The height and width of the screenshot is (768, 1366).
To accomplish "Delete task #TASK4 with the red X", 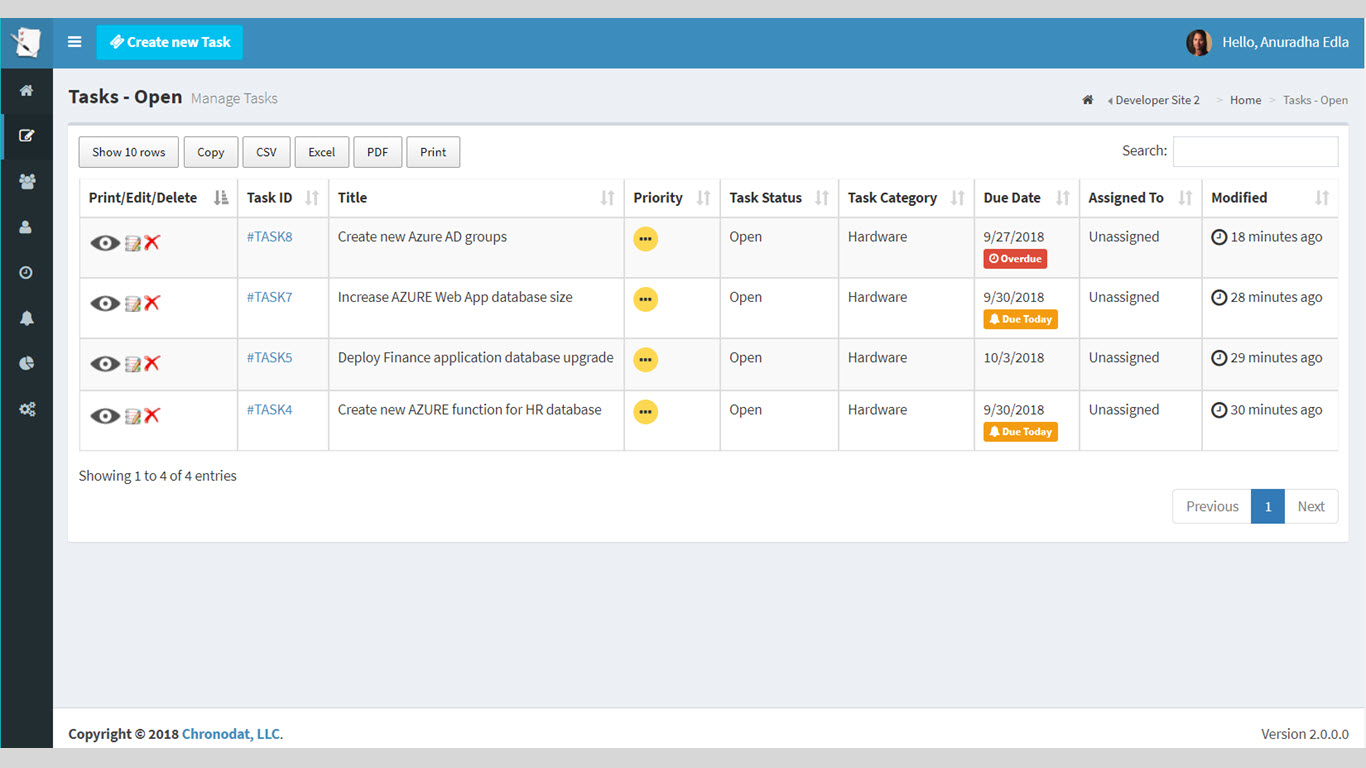I will [x=152, y=415].
